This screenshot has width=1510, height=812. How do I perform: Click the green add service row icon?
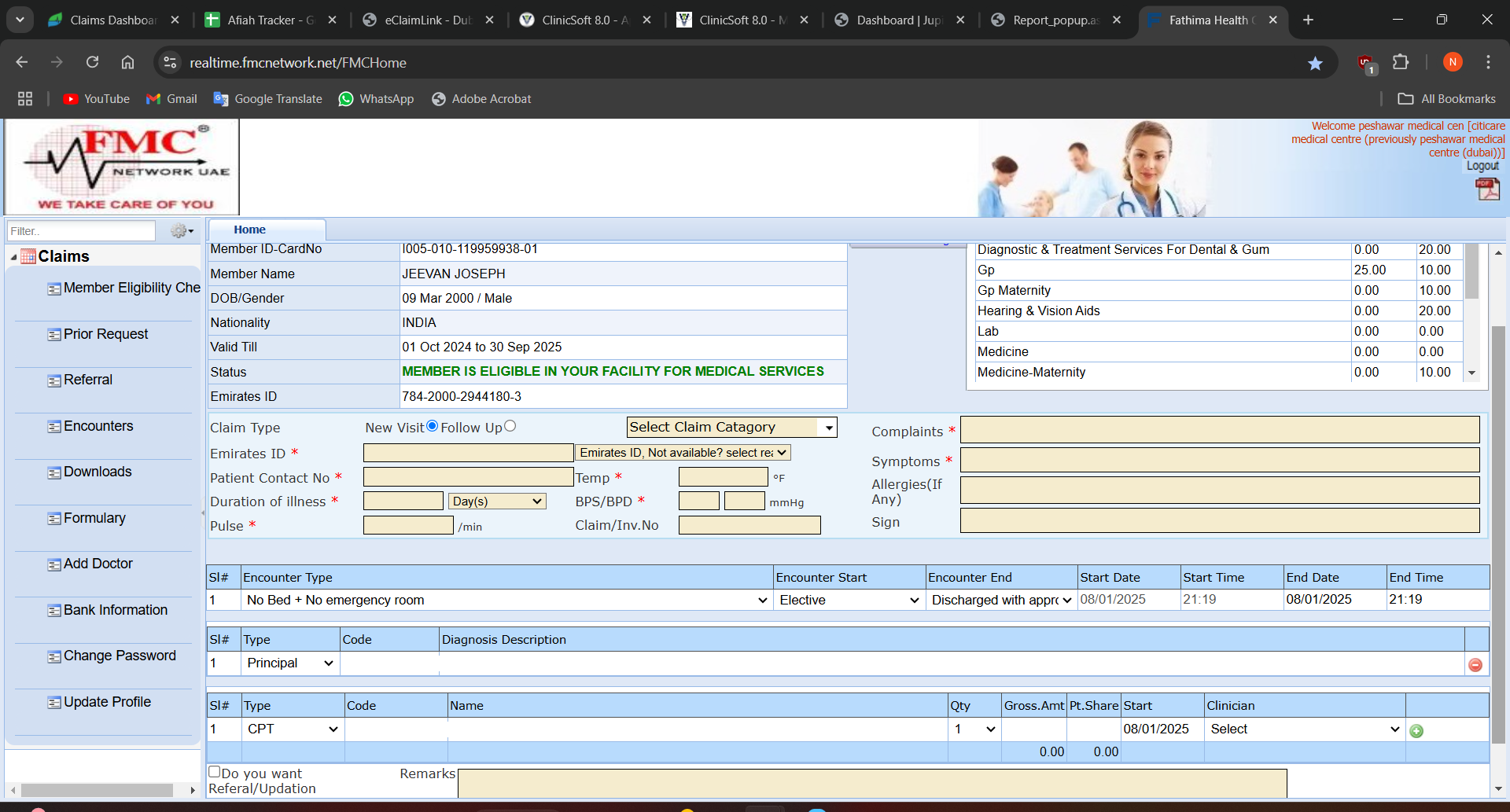1416,731
